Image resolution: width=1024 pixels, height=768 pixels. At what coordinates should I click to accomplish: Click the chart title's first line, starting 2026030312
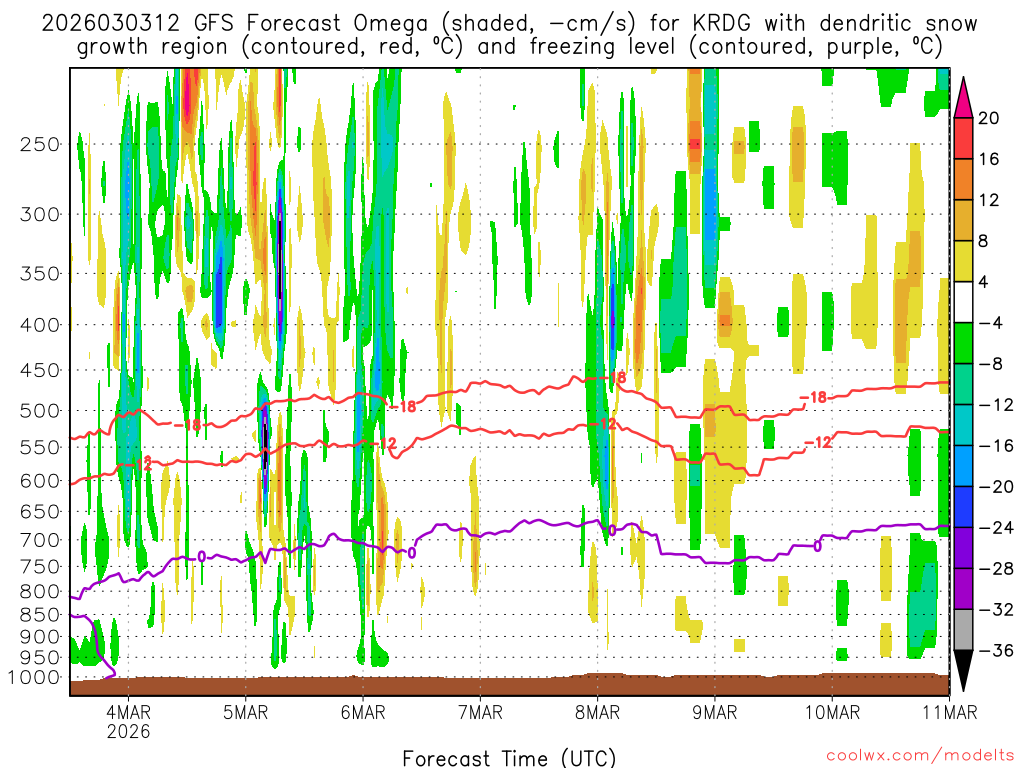point(509,24)
